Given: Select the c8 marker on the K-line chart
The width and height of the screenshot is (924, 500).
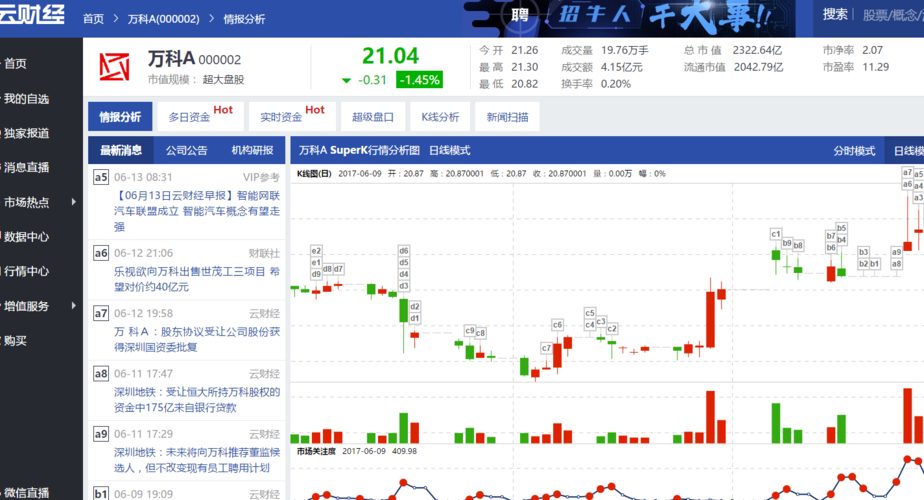Looking at the screenshot, I should pyautogui.click(x=480, y=333).
